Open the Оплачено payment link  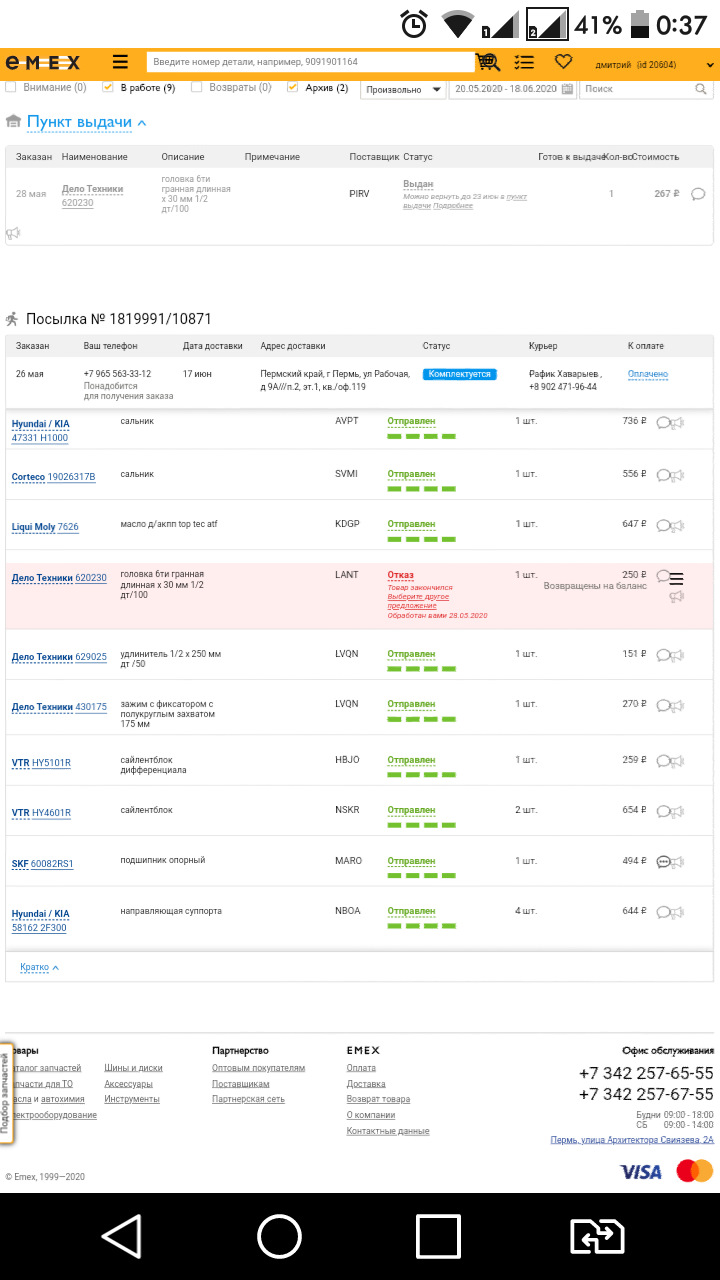point(648,374)
